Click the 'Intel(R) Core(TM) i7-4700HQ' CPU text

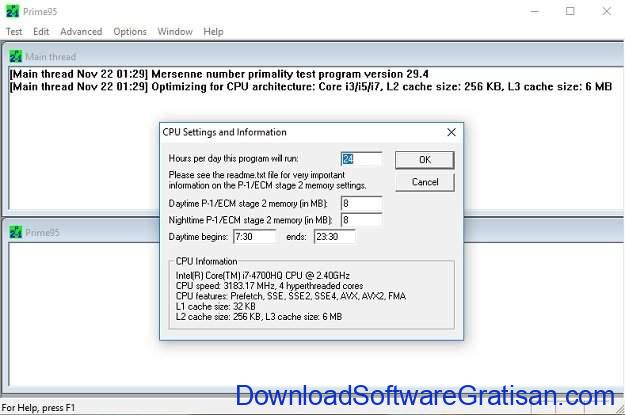(263, 275)
